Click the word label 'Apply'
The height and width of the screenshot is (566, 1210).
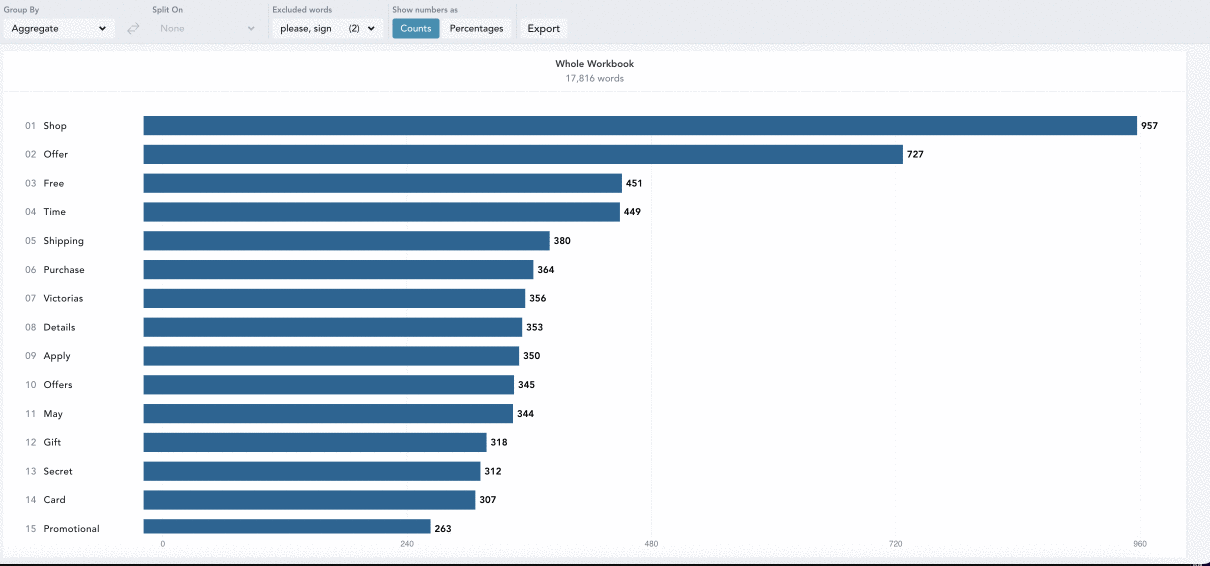[x=57, y=356]
